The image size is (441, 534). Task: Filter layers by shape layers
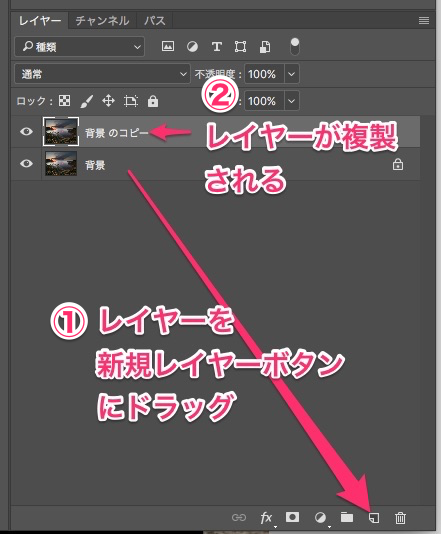point(240,46)
